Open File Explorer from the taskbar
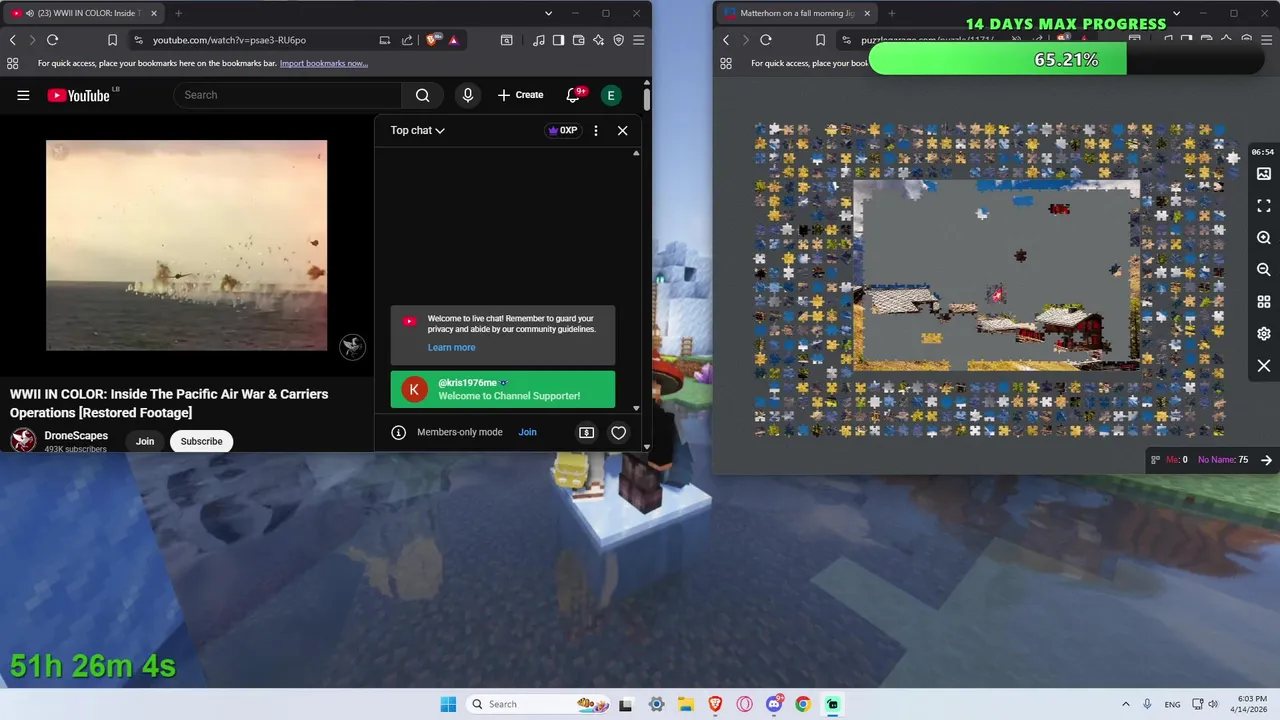The width and height of the screenshot is (1280, 720). pyautogui.click(x=686, y=704)
